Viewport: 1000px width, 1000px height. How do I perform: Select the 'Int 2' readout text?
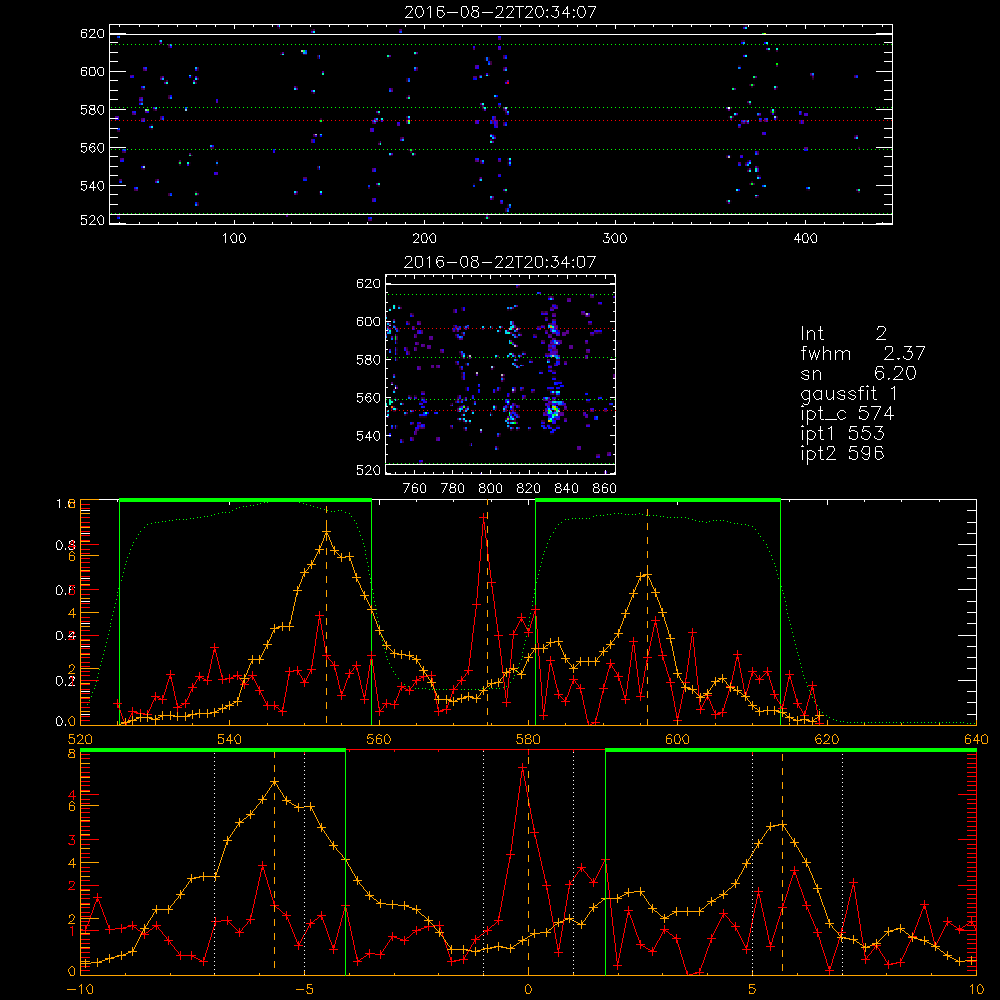point(843,334)
